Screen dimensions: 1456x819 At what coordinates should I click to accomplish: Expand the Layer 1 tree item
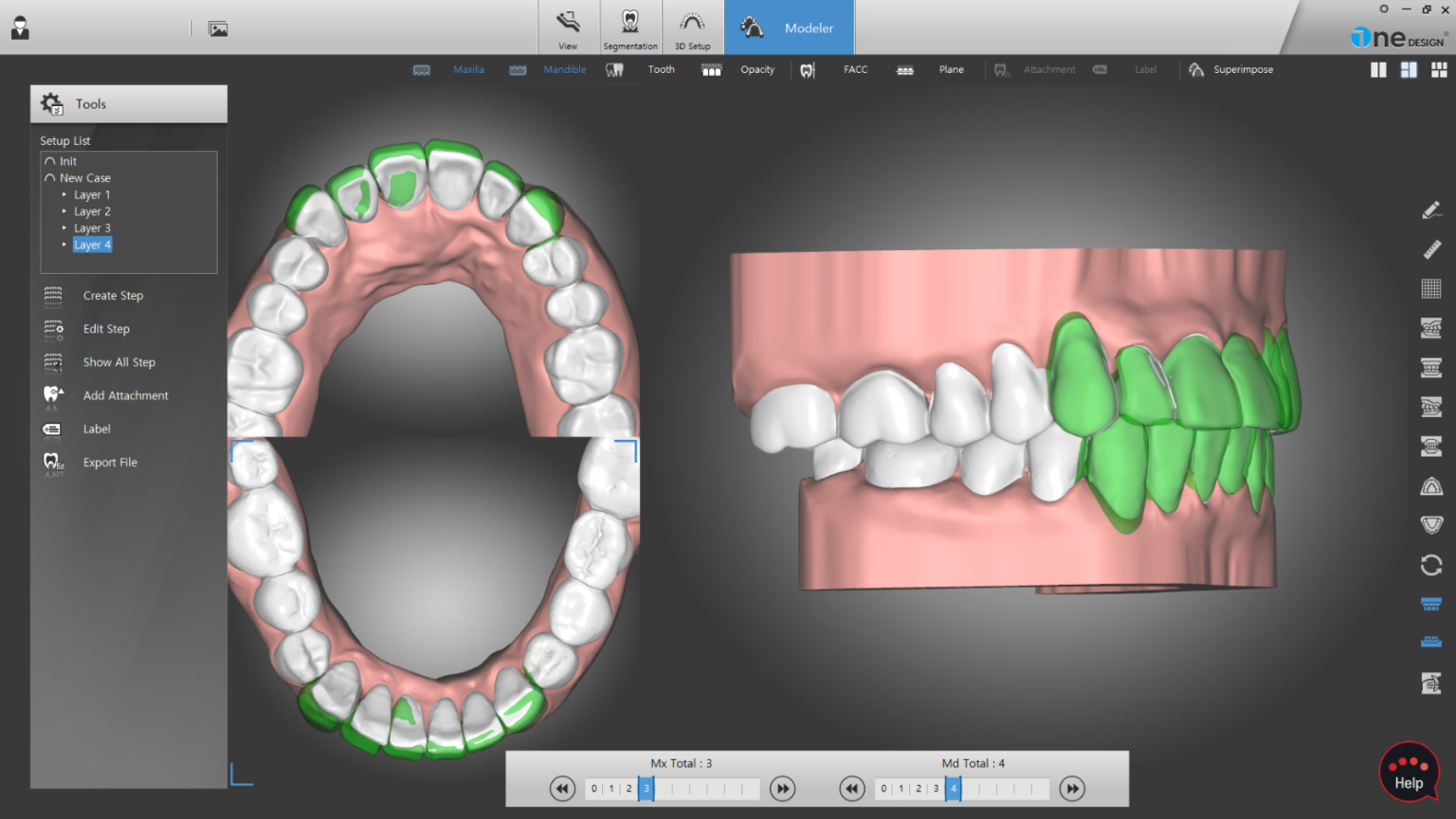click(64, 194)
